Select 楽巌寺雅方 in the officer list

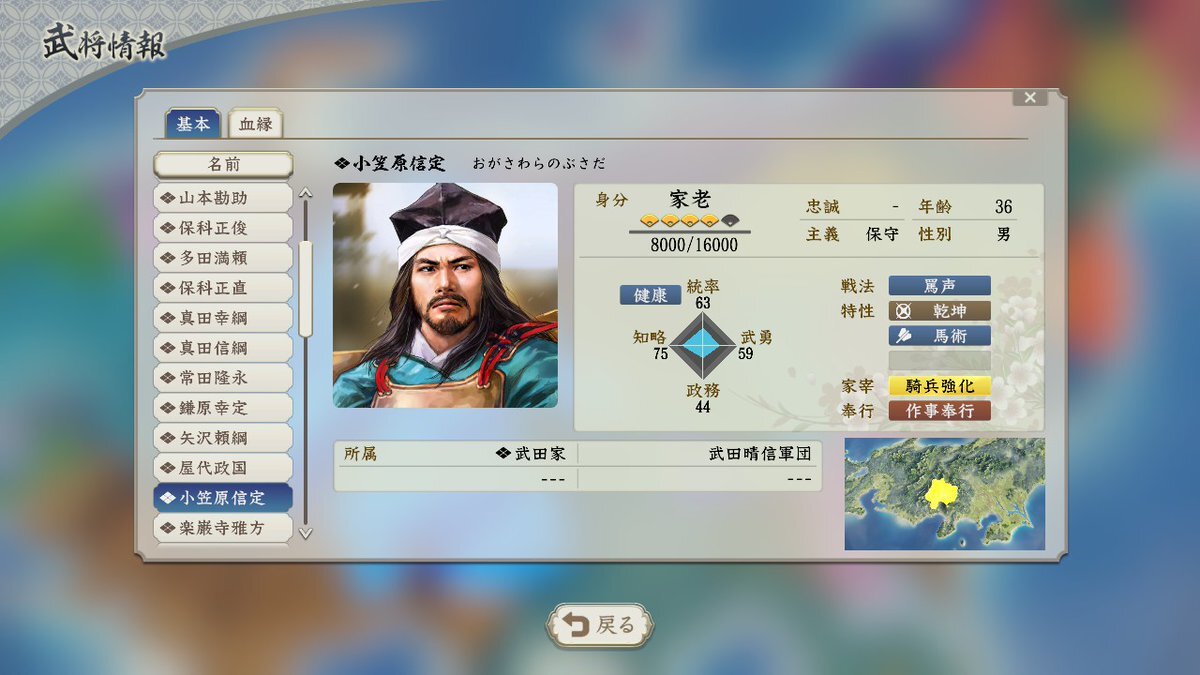click(223, 527)
